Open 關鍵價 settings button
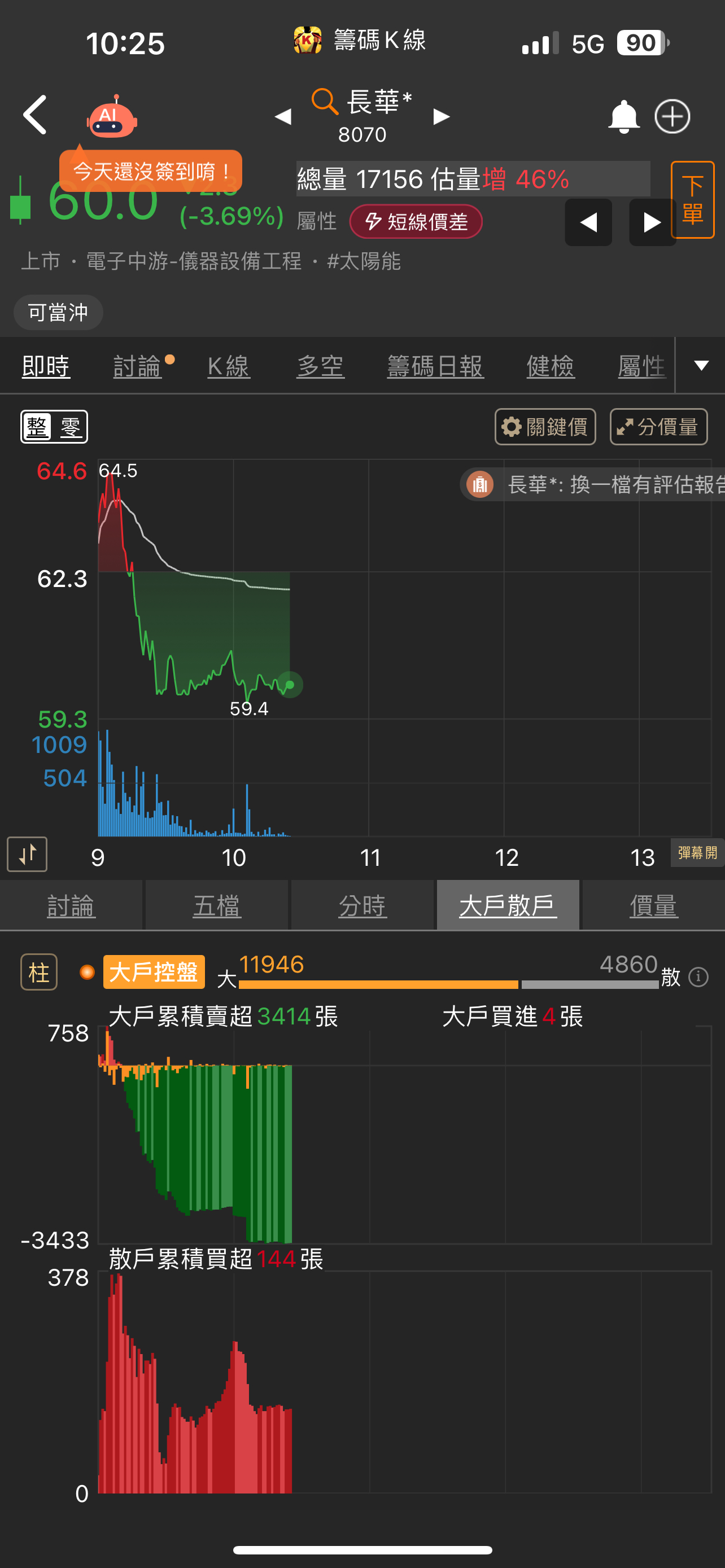 (x=545, y=427)
